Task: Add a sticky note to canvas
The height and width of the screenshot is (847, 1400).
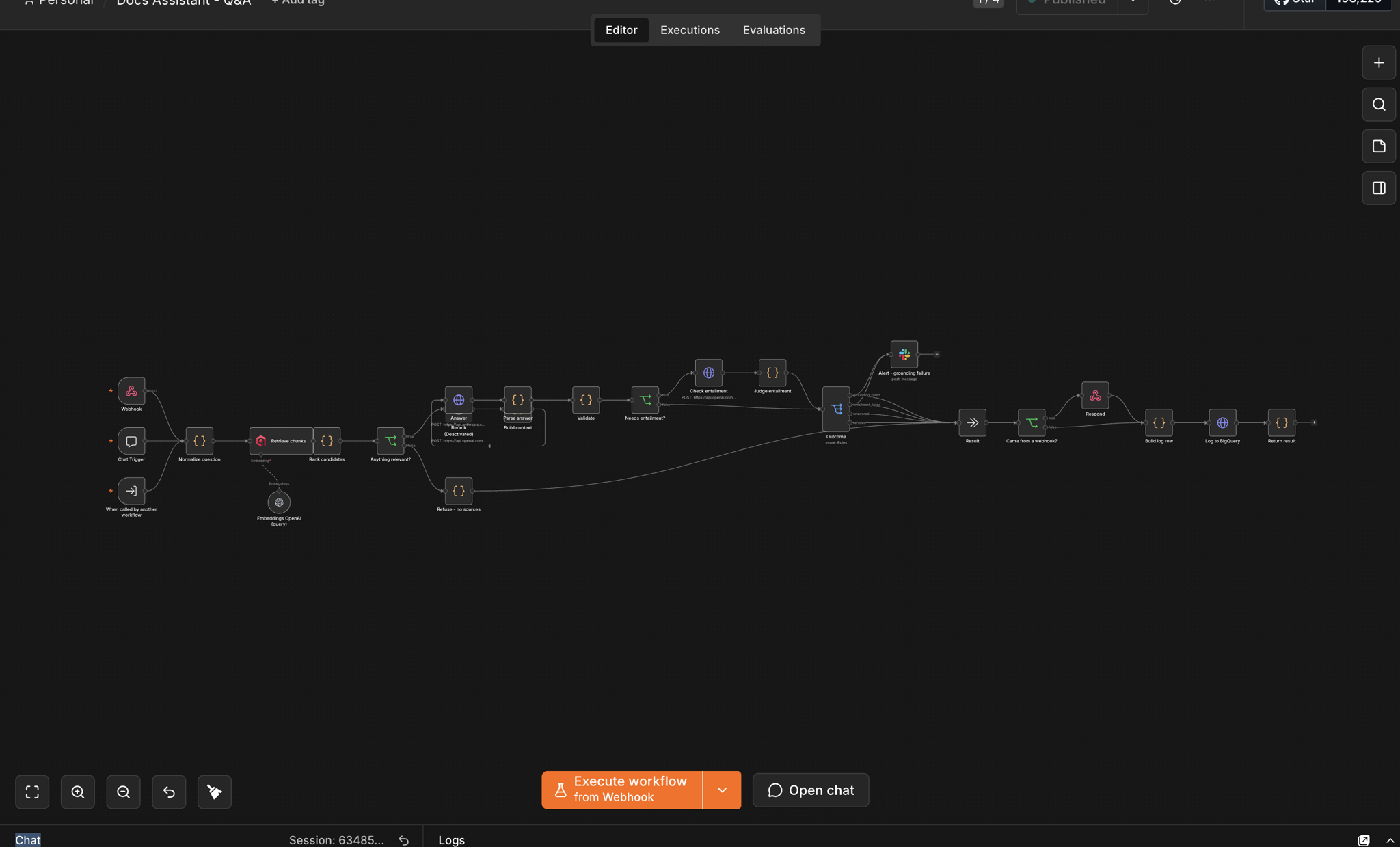Action: (x=1379, y=146)
